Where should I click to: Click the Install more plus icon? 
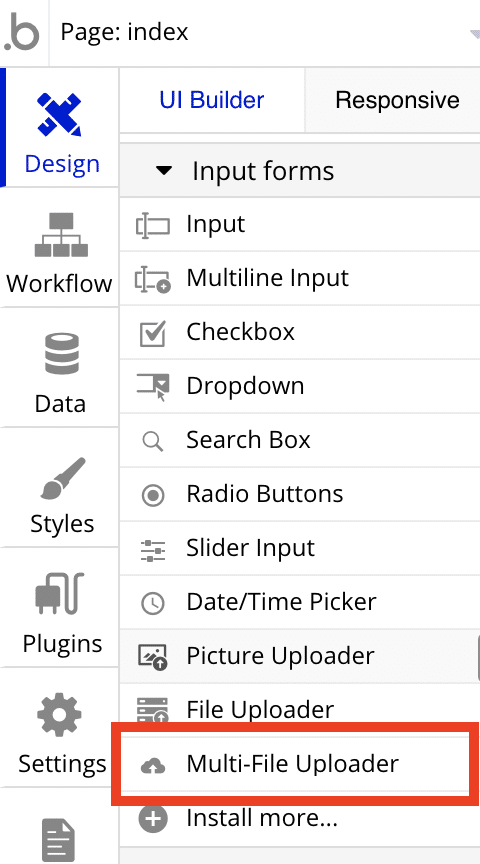[153, 819]
